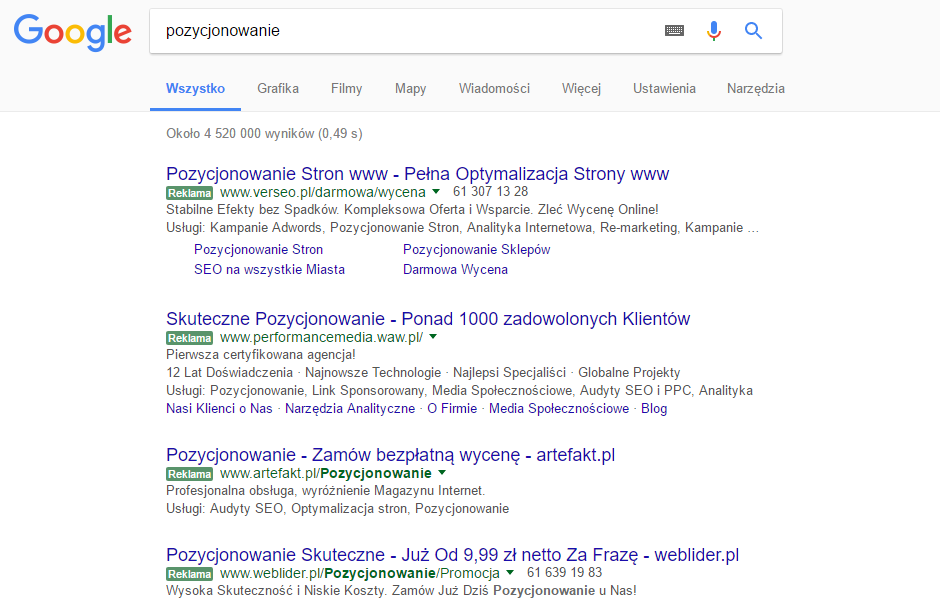The height and width of the screenshot is (612, 940).
Task: Open the Więcej menu
Action: 581,88
